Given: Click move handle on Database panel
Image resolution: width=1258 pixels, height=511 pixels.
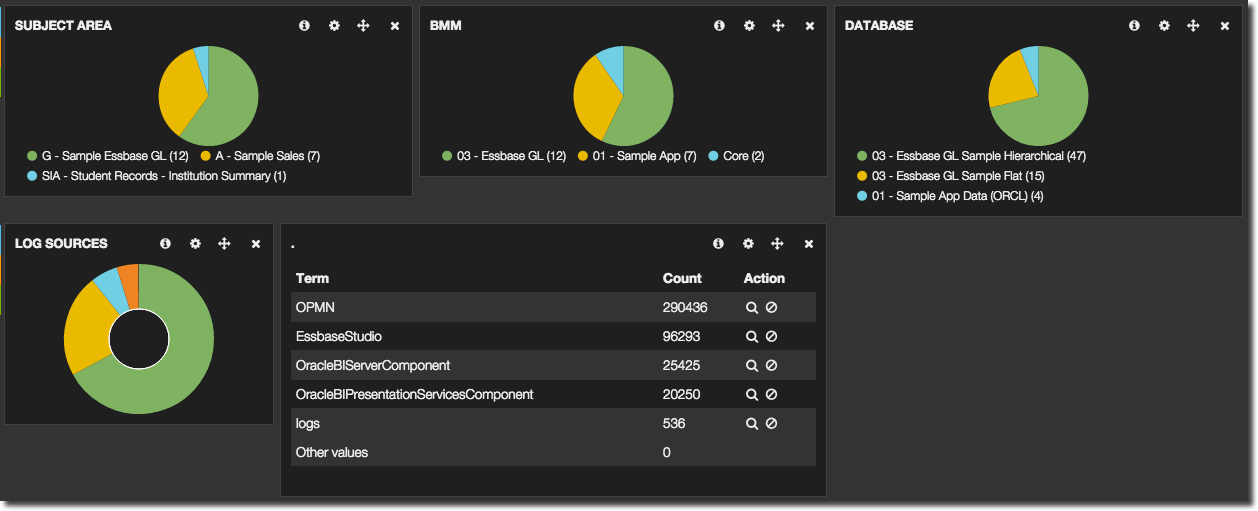Looking at the screenshot, I should pyautogui.click(x=1193, y=26).
